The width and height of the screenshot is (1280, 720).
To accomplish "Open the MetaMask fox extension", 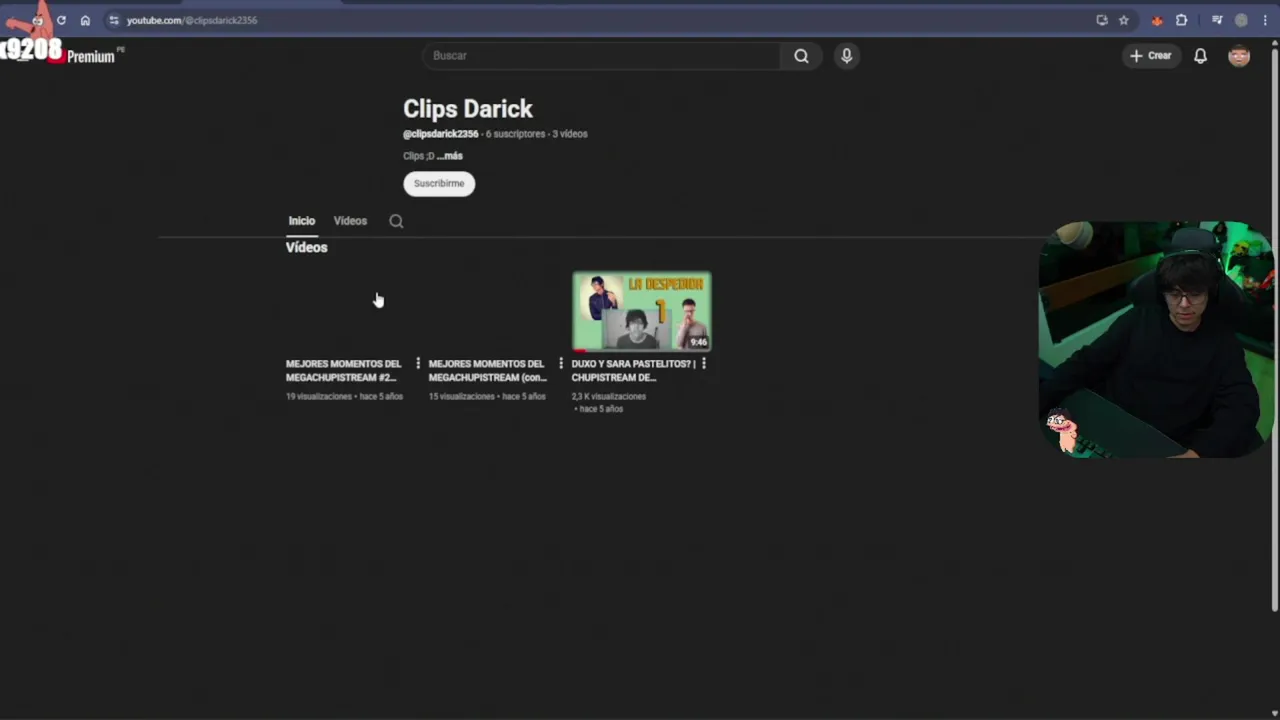I will (x=1157, y=20).
